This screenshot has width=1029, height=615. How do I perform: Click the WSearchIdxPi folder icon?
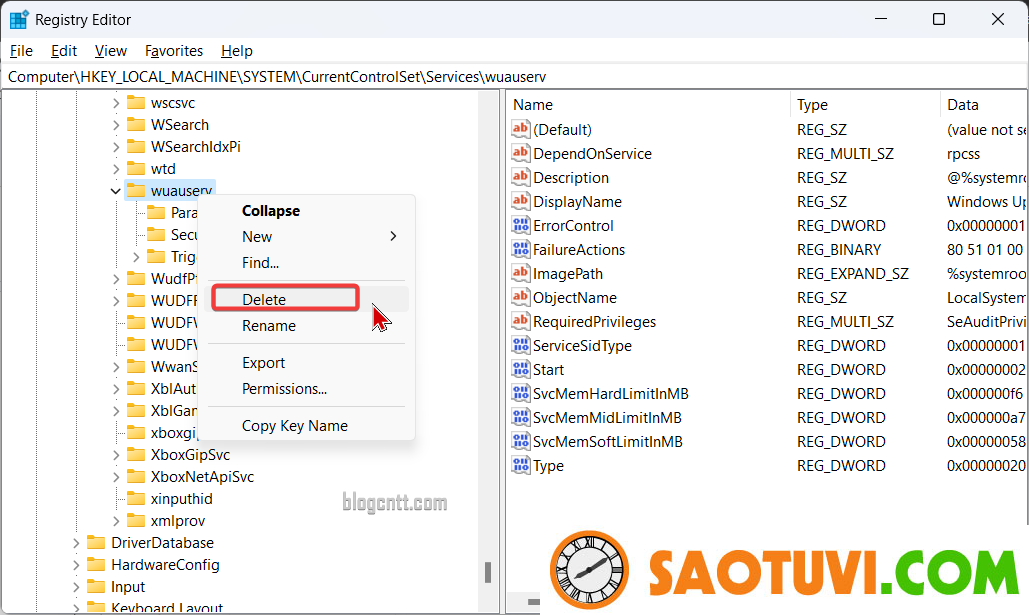[135, 146]
